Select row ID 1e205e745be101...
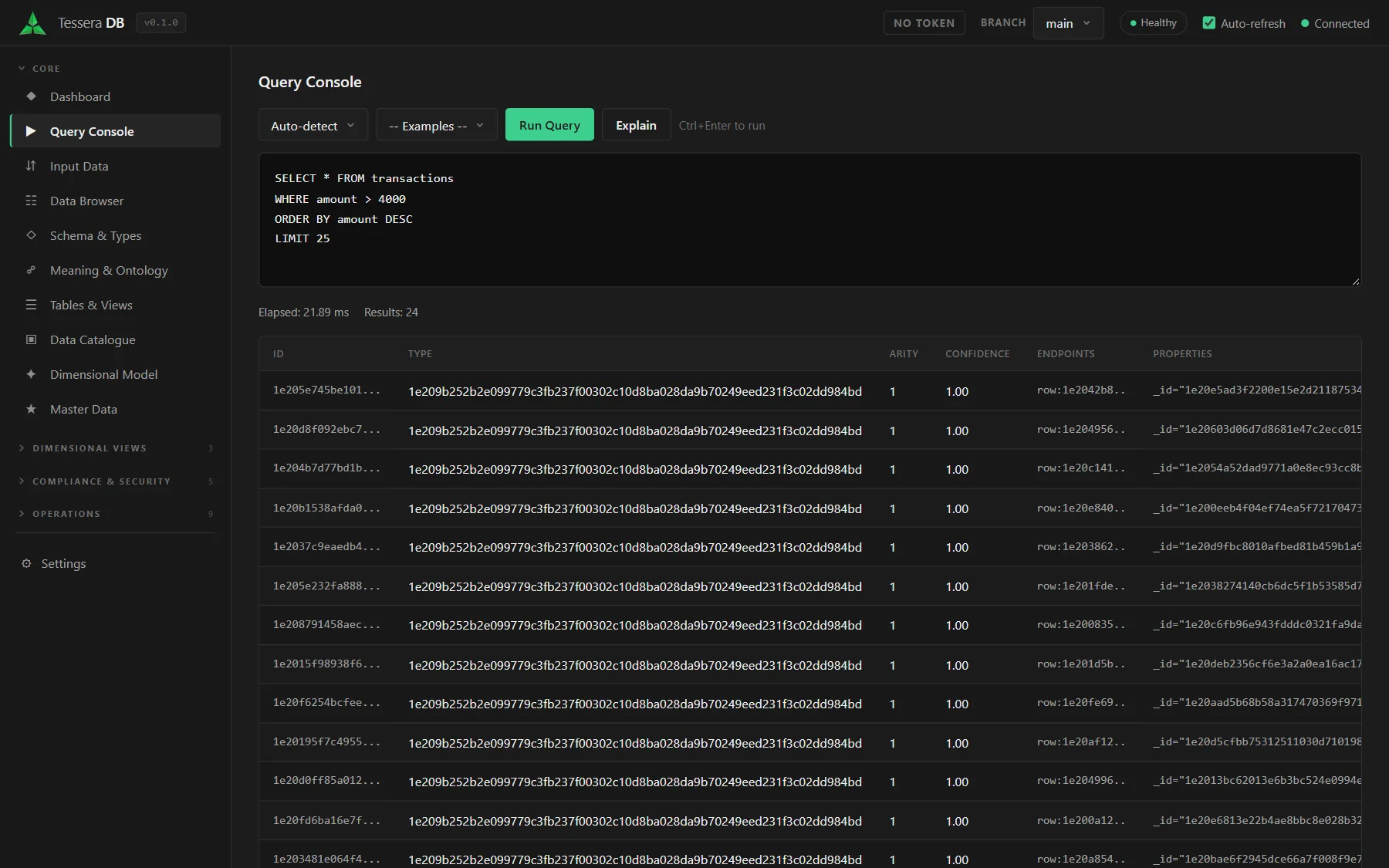 tap(326, 390)
